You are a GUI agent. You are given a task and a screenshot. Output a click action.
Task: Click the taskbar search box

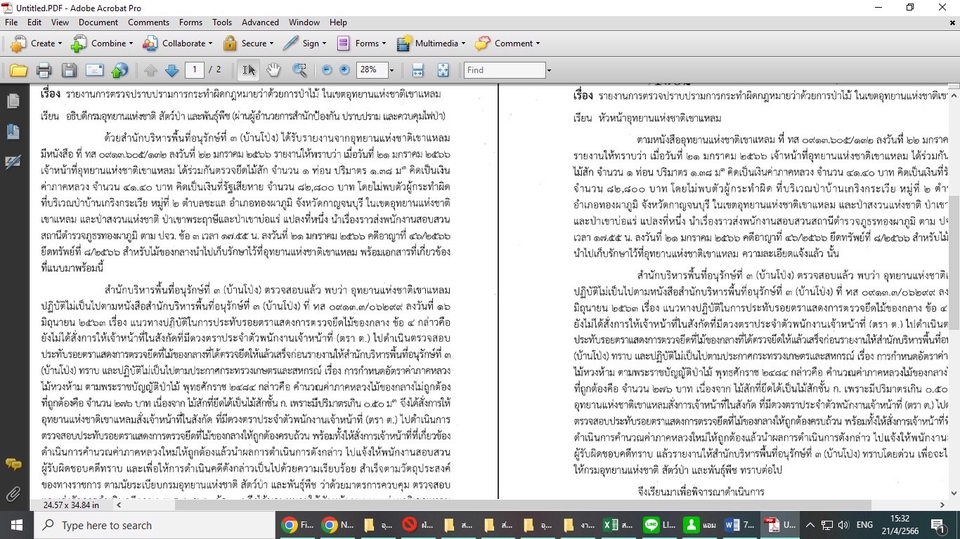(x=154, y=525)
